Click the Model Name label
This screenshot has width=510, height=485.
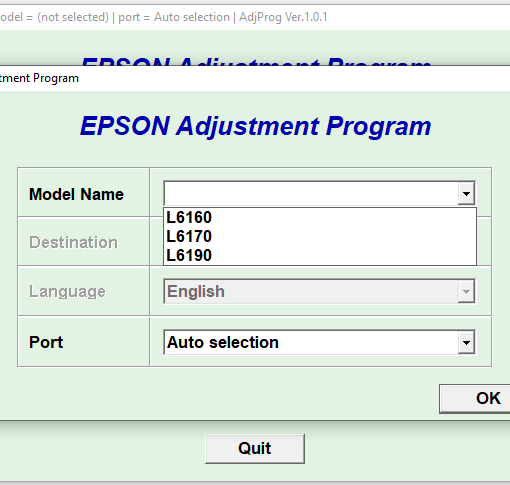pyautogui.click(x=76, y=194)
